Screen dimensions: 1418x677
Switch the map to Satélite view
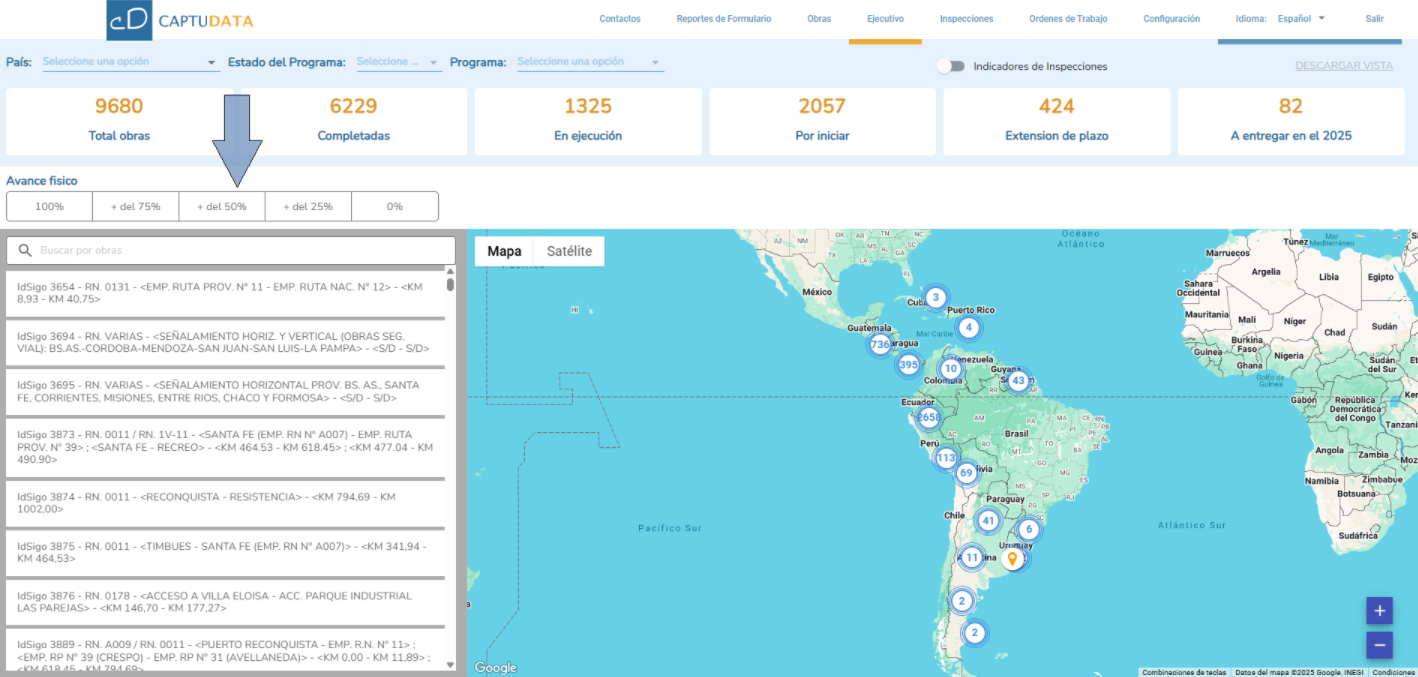pyautogui.click(x=569, y=251)
